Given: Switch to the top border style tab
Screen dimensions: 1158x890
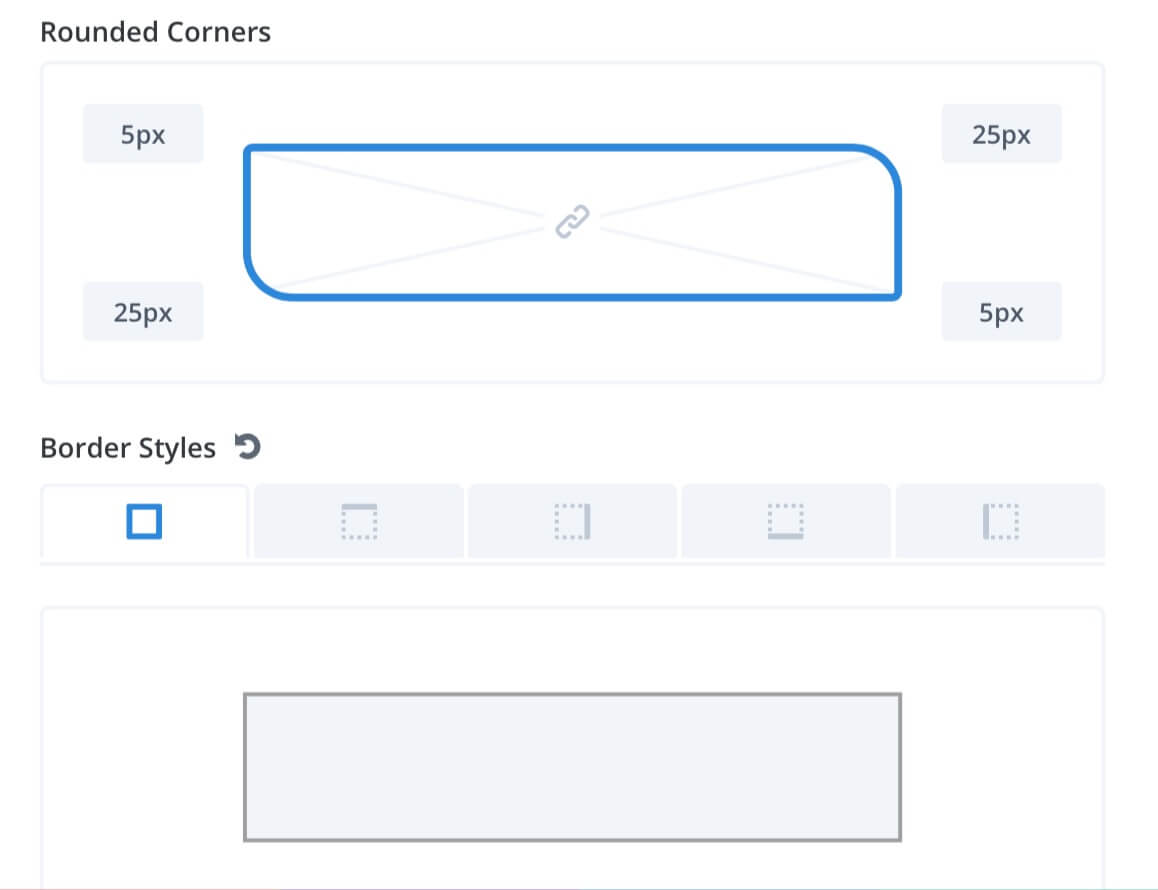Looking at the screenshot, I should (359, 521).
